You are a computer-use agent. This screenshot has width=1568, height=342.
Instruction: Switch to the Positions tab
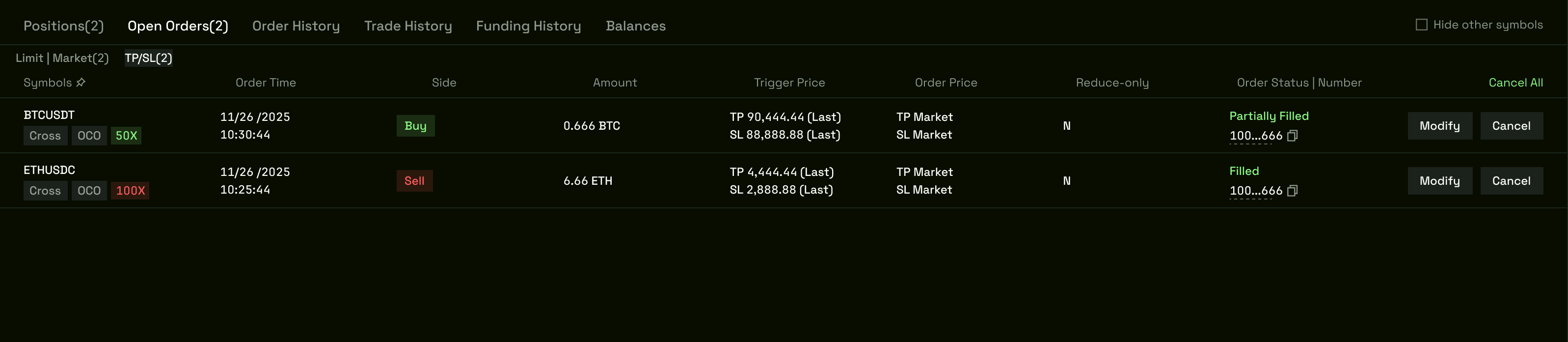tap(63, 26)
